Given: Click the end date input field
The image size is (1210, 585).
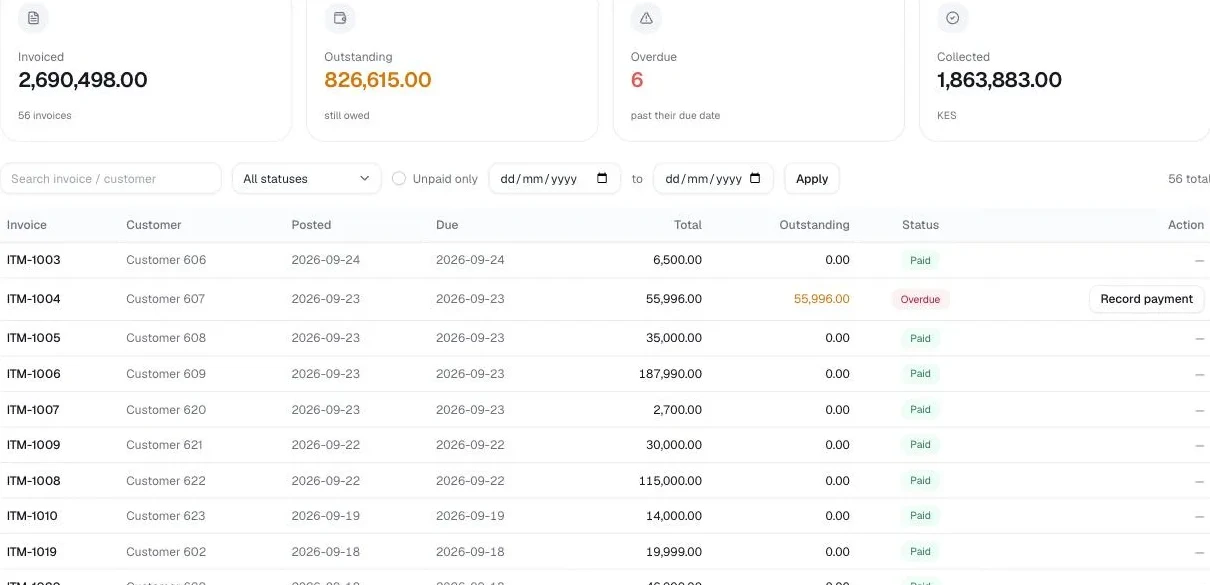Looking at the screenshot, I should tap(713, 179).
